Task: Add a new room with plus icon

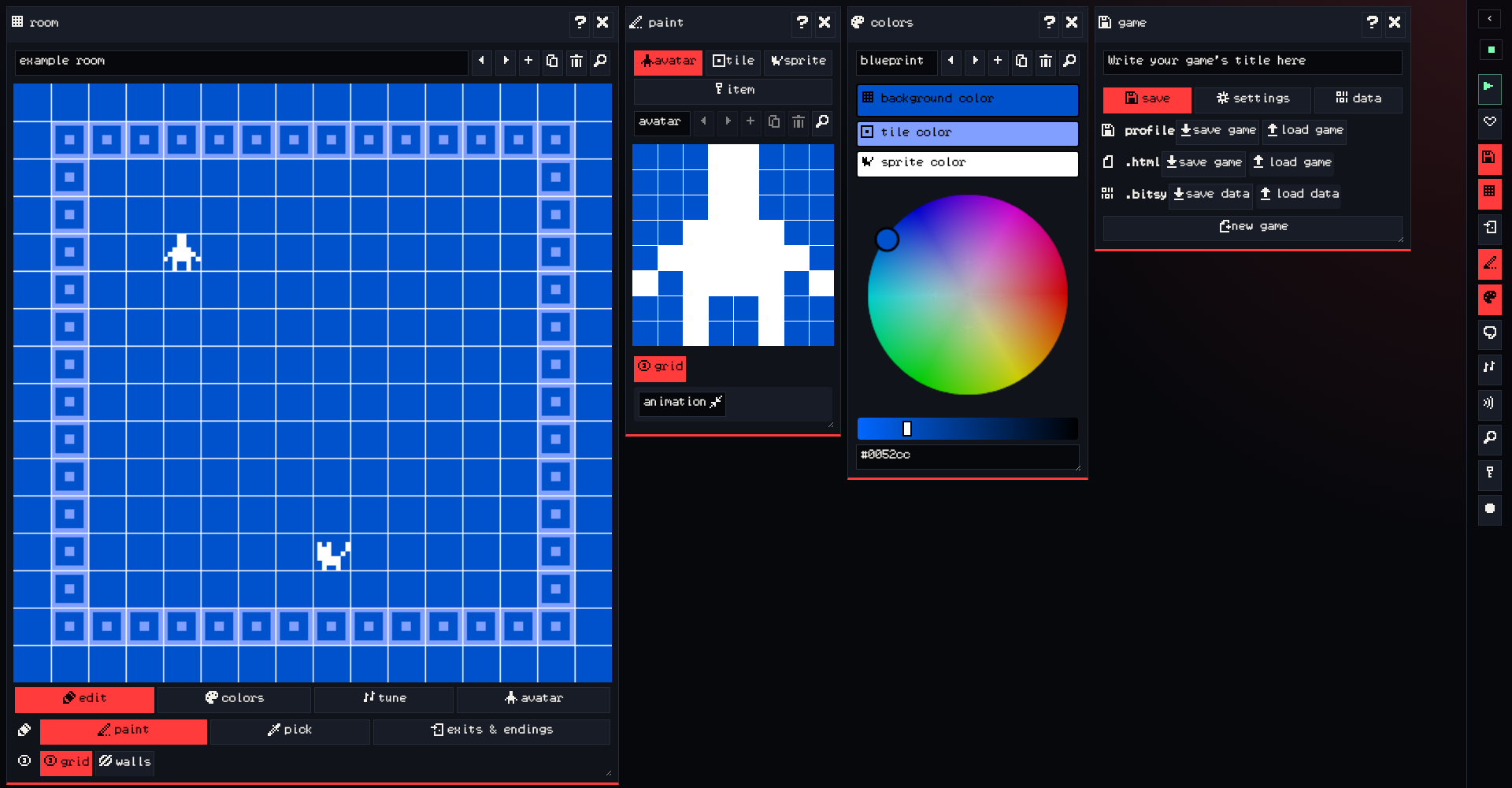Action: (x=528, y=61)
